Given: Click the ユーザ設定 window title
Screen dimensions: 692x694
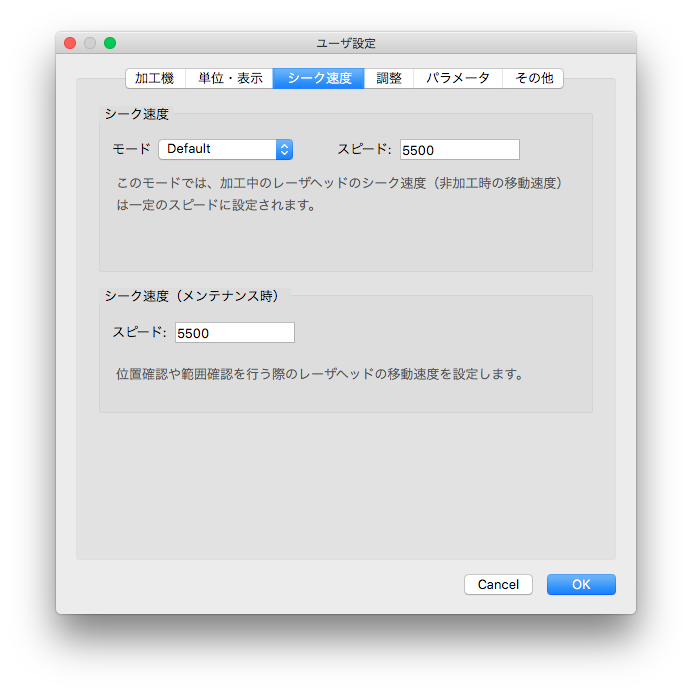Looking at the screenshot, I should (346, 43).
